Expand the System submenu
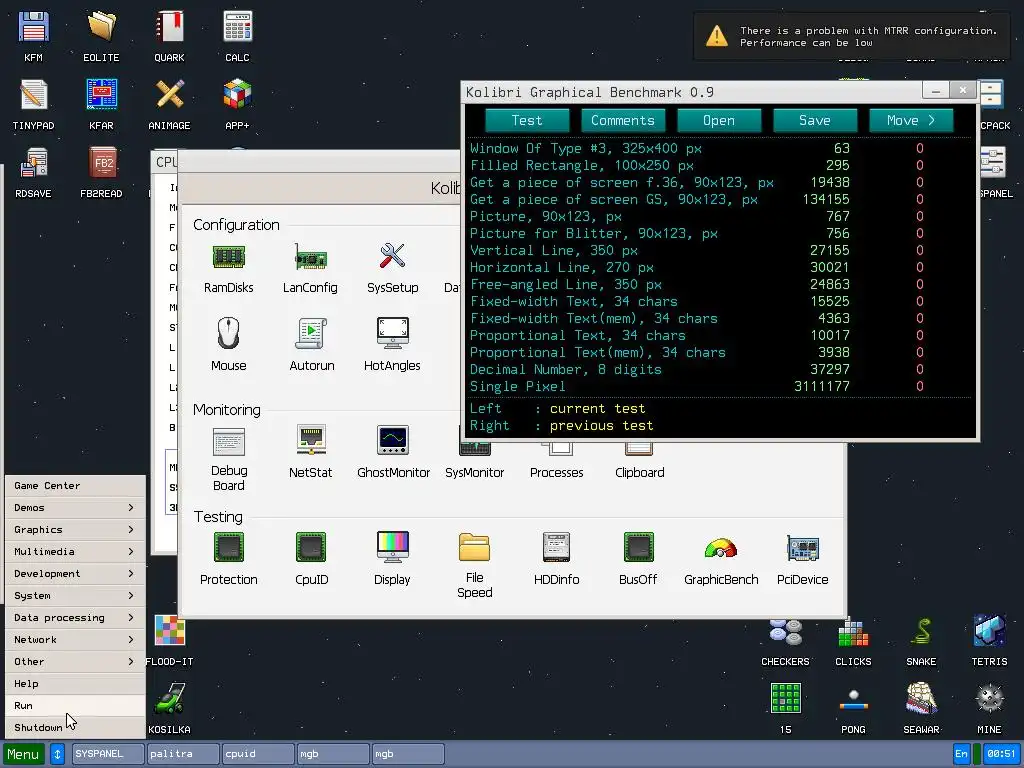 (x=75, y=596)
